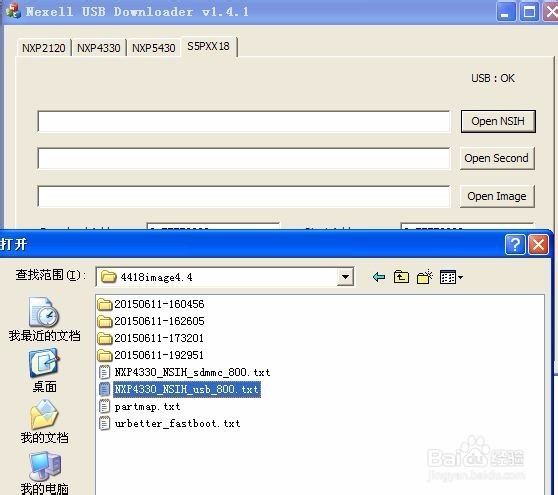Go back using the green arrow icon
Image resolution: width=558 pixels, height=495 pixels.
[379, 277]
